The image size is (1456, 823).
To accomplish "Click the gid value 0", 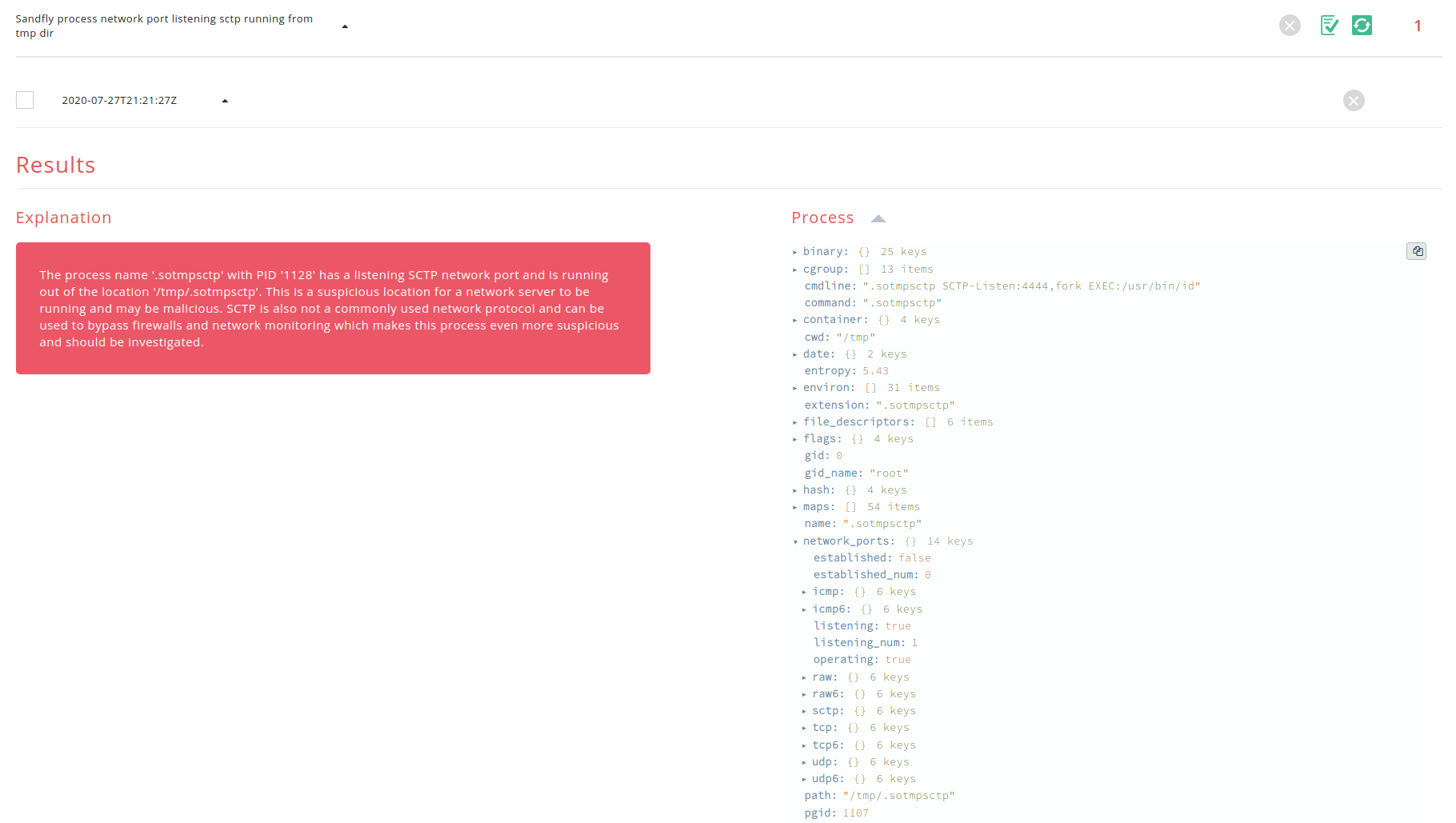I will coord(839,456).
